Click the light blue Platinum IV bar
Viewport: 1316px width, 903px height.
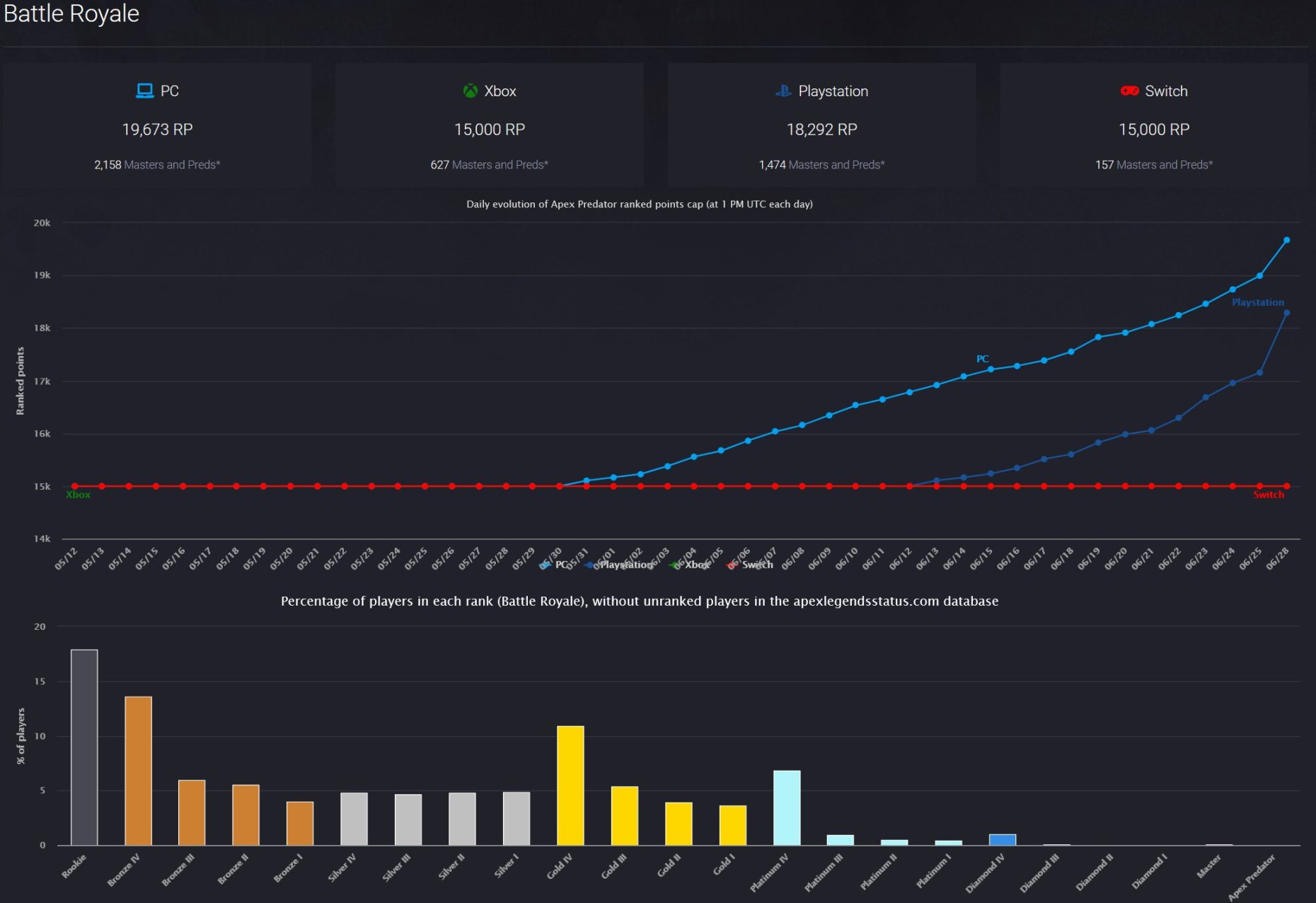click(x=787, y=807)
